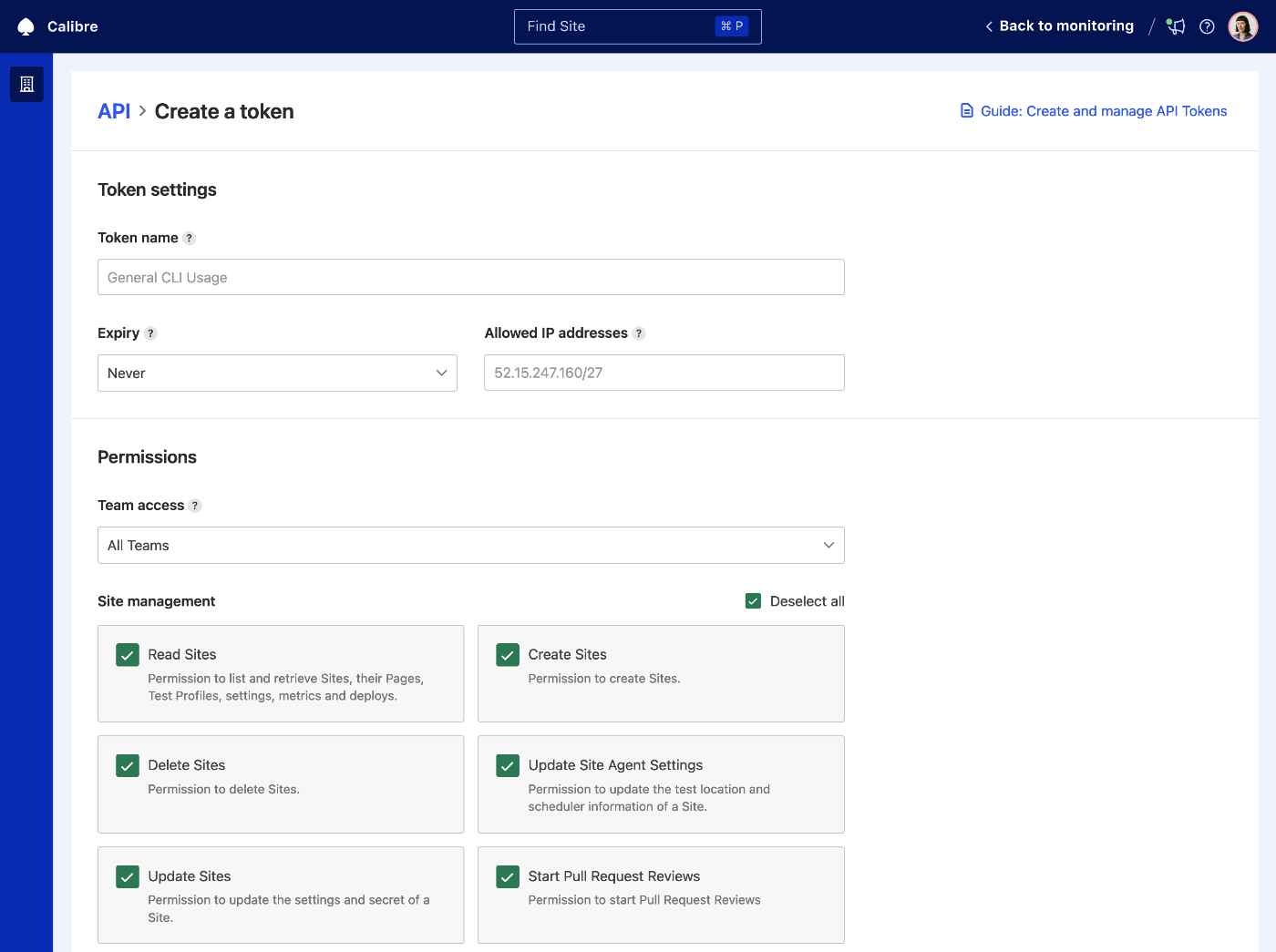The width and height of the screenshot is (1276, 952).
Task: Click the document icon beside the guide link
Action: click(x=966, y=110)
